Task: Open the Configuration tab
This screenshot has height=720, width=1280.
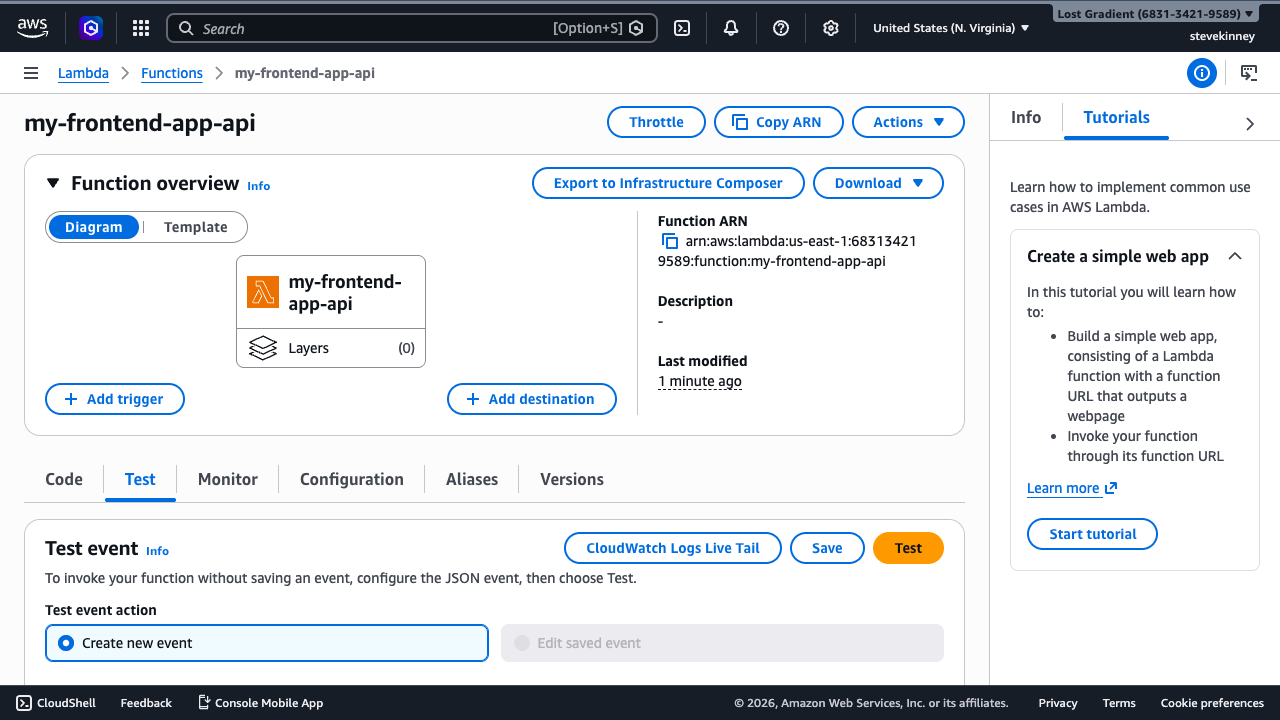Action: (352, 479)
